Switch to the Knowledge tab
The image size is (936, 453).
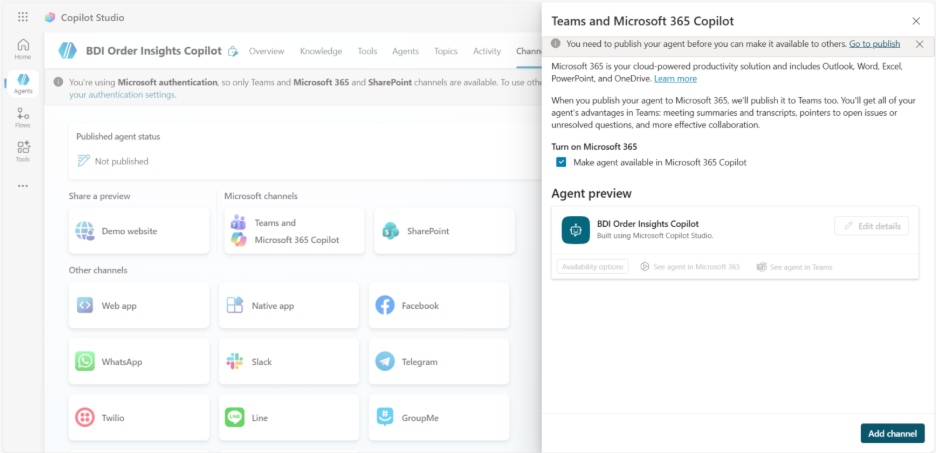[321, 51]
